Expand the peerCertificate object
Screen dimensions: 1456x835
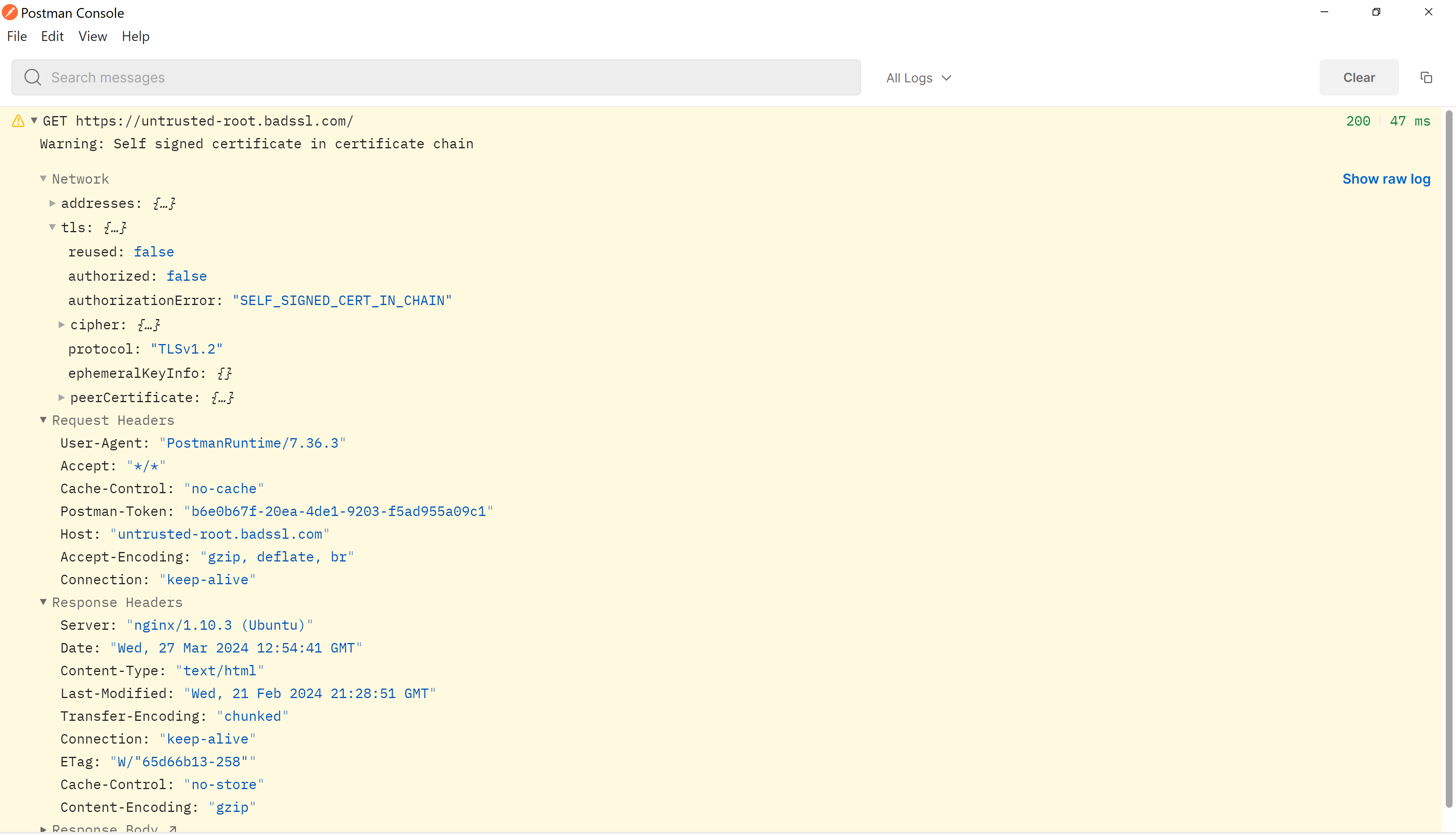coord(62,397)
